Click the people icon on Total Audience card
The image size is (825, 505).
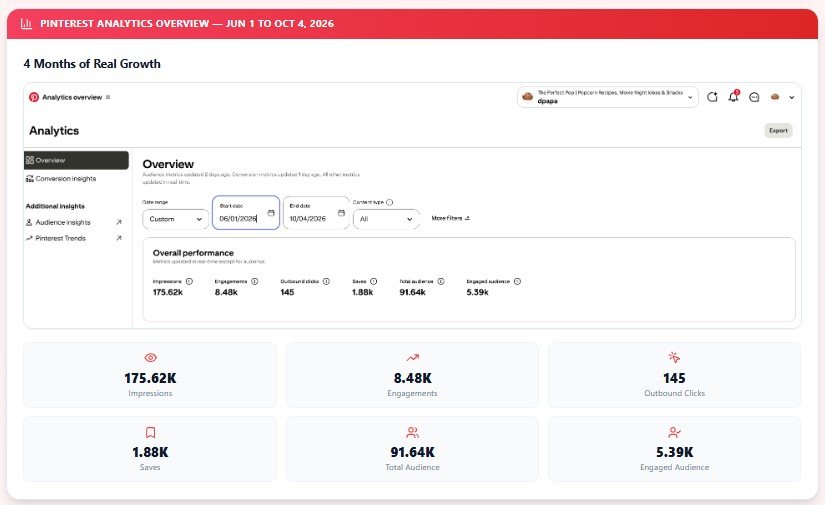(412, 432)
